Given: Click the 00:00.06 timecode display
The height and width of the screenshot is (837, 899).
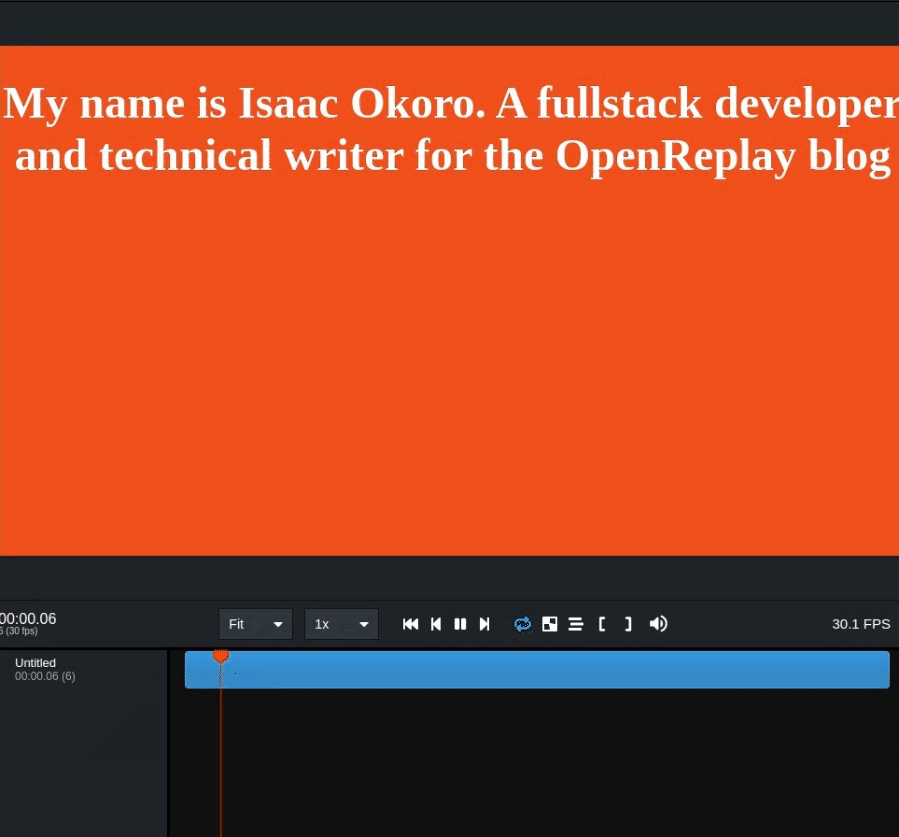Looking at the screenshot, I should coord(28,619).
